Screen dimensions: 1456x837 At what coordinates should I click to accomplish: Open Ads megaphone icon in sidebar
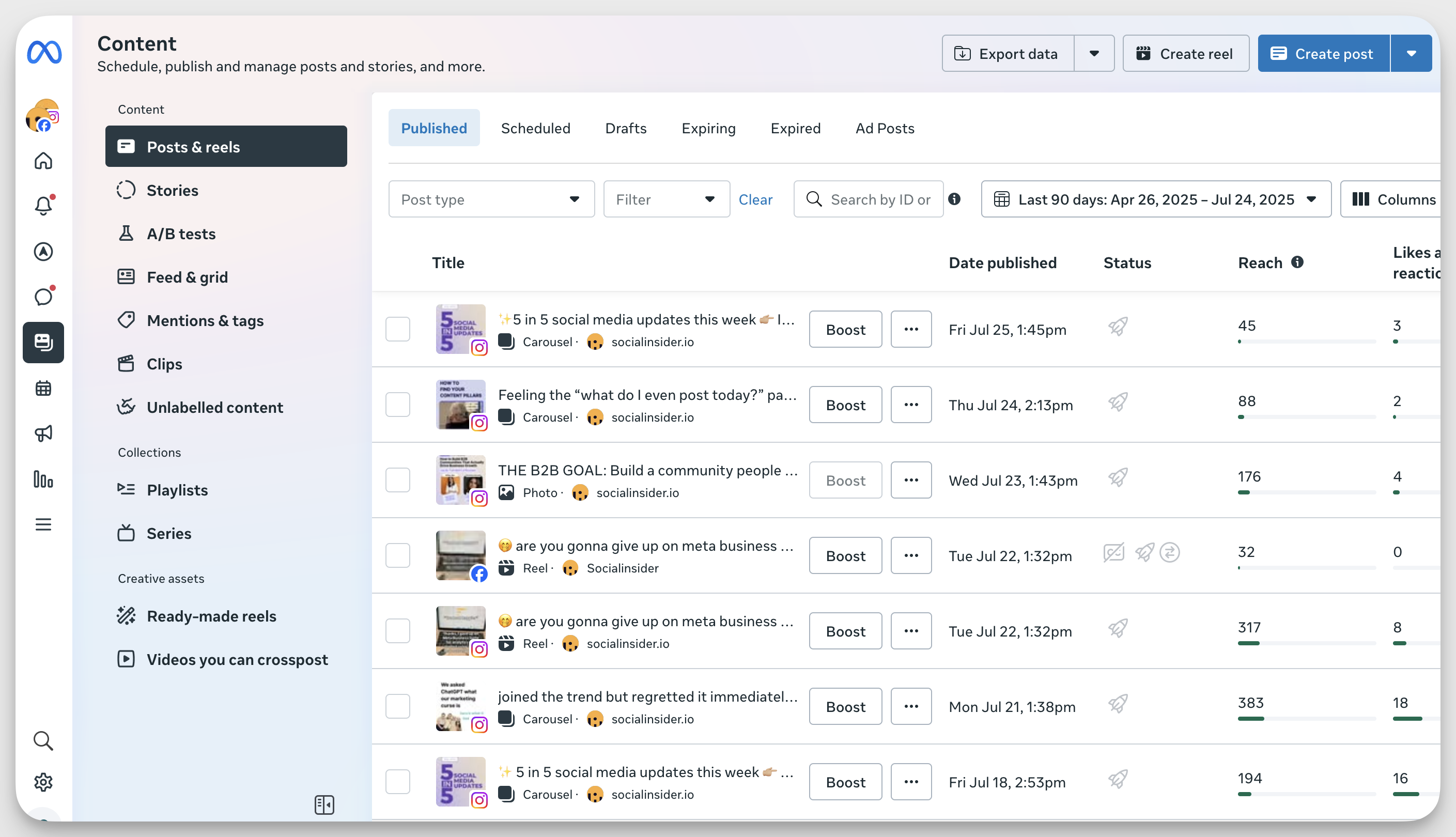coord(43,433)
